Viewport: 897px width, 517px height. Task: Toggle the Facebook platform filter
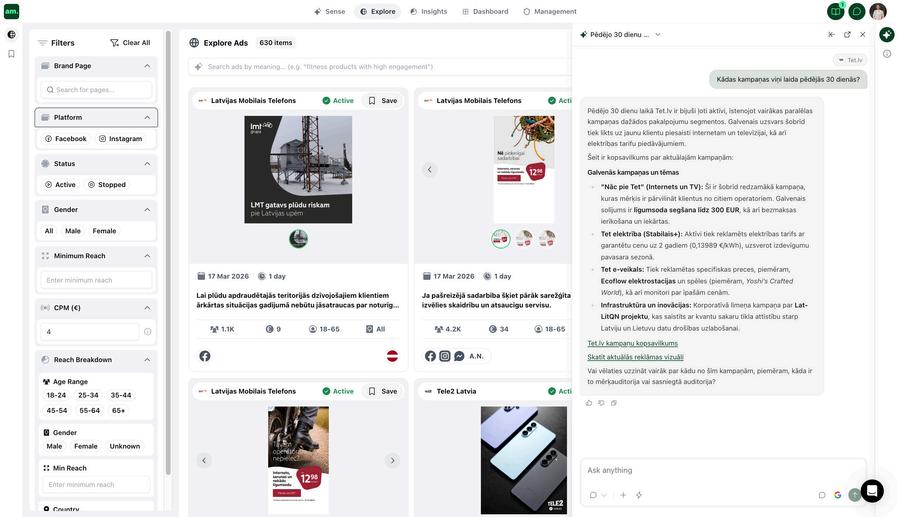(66, 139)
